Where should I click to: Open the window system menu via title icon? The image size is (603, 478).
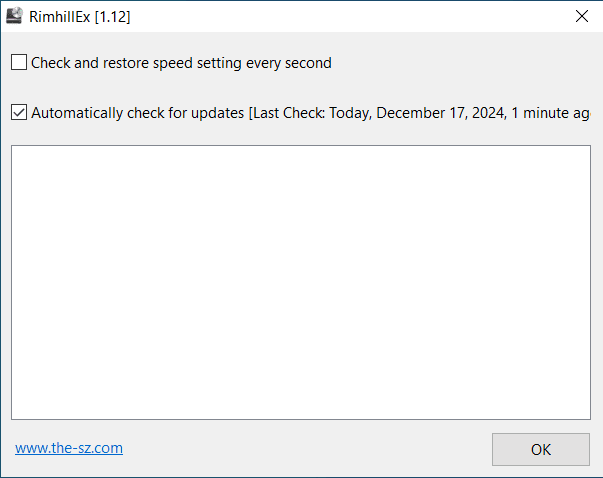tap(15, 16)
